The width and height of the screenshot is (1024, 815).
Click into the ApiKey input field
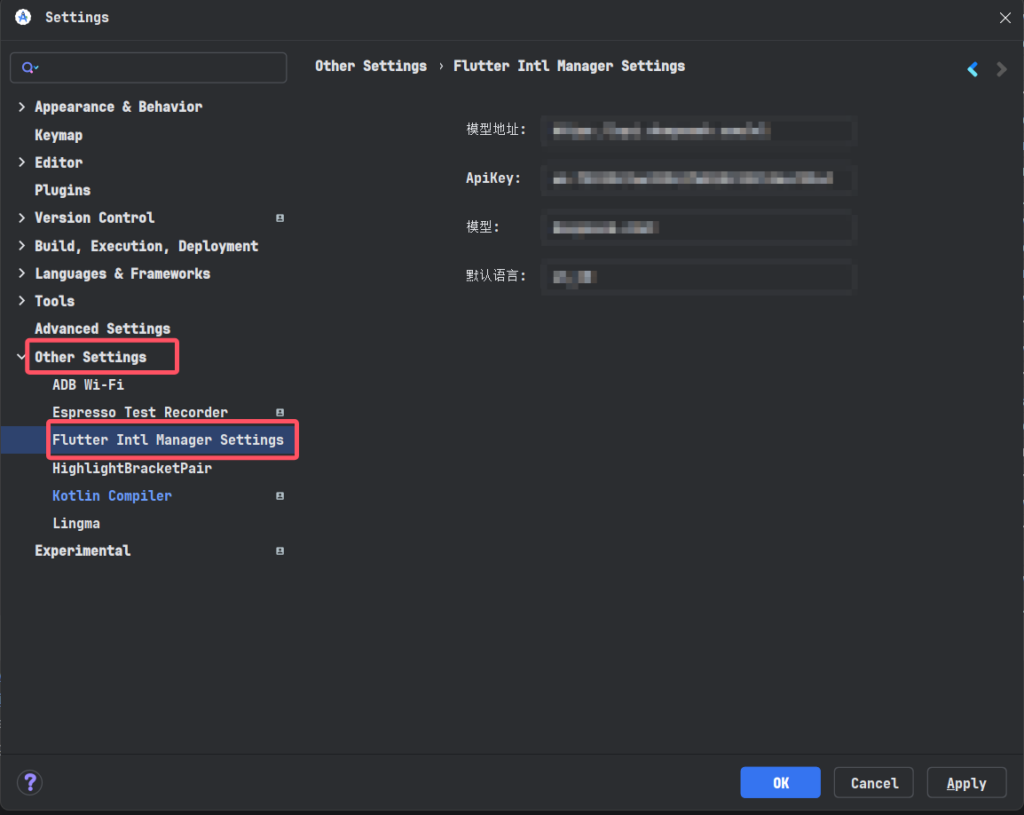point(697,179)
